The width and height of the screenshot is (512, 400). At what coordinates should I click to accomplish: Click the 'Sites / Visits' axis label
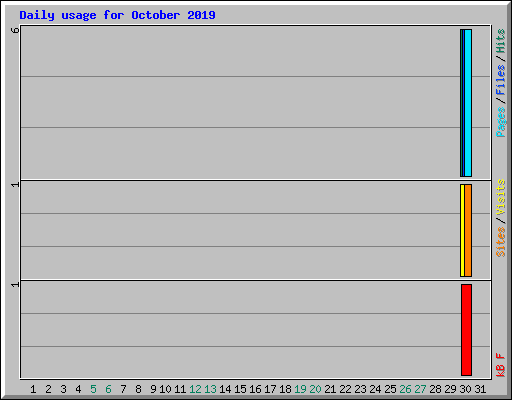500,218
